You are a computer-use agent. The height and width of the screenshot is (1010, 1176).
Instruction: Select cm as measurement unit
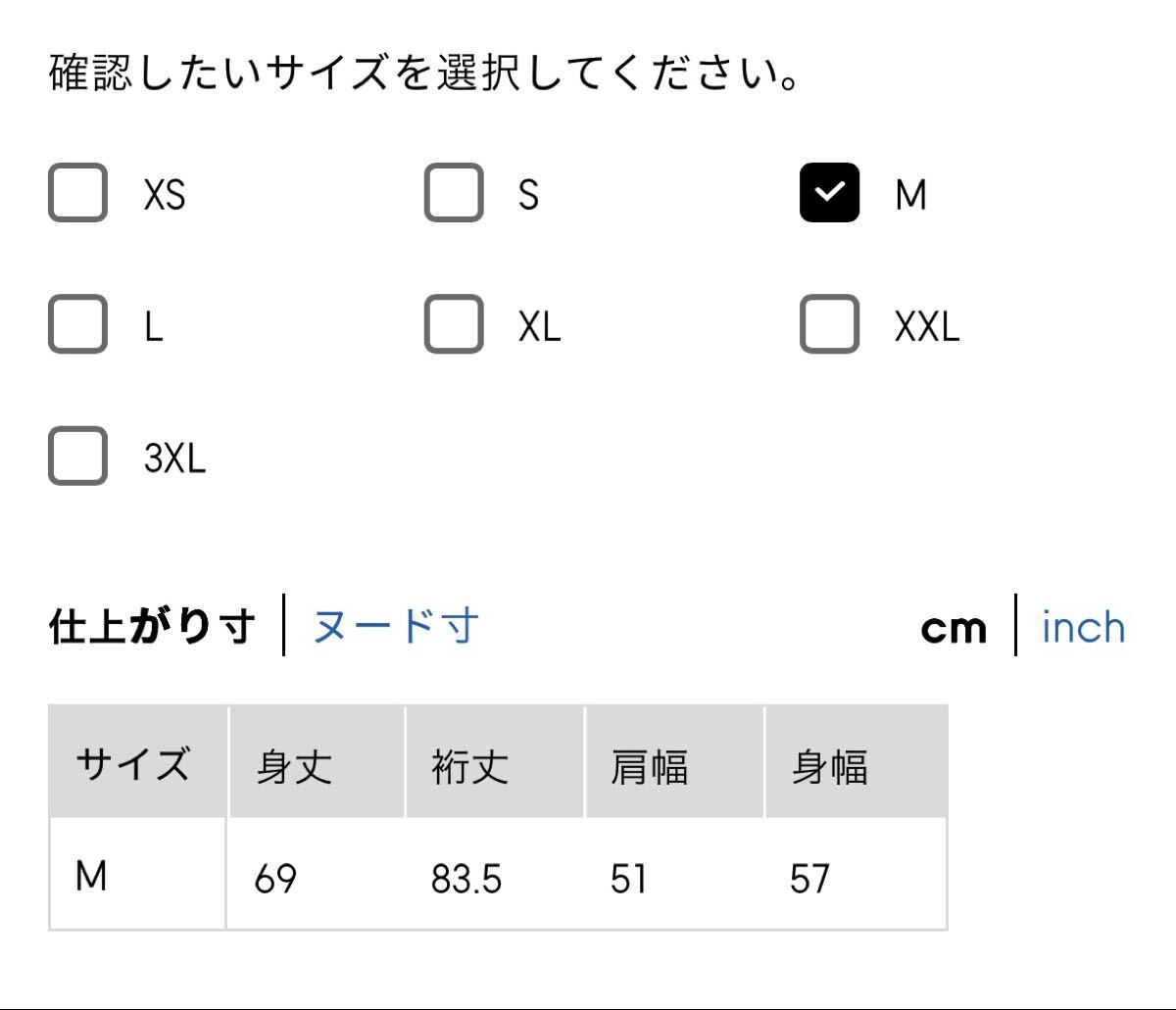(x=954, y=628)
